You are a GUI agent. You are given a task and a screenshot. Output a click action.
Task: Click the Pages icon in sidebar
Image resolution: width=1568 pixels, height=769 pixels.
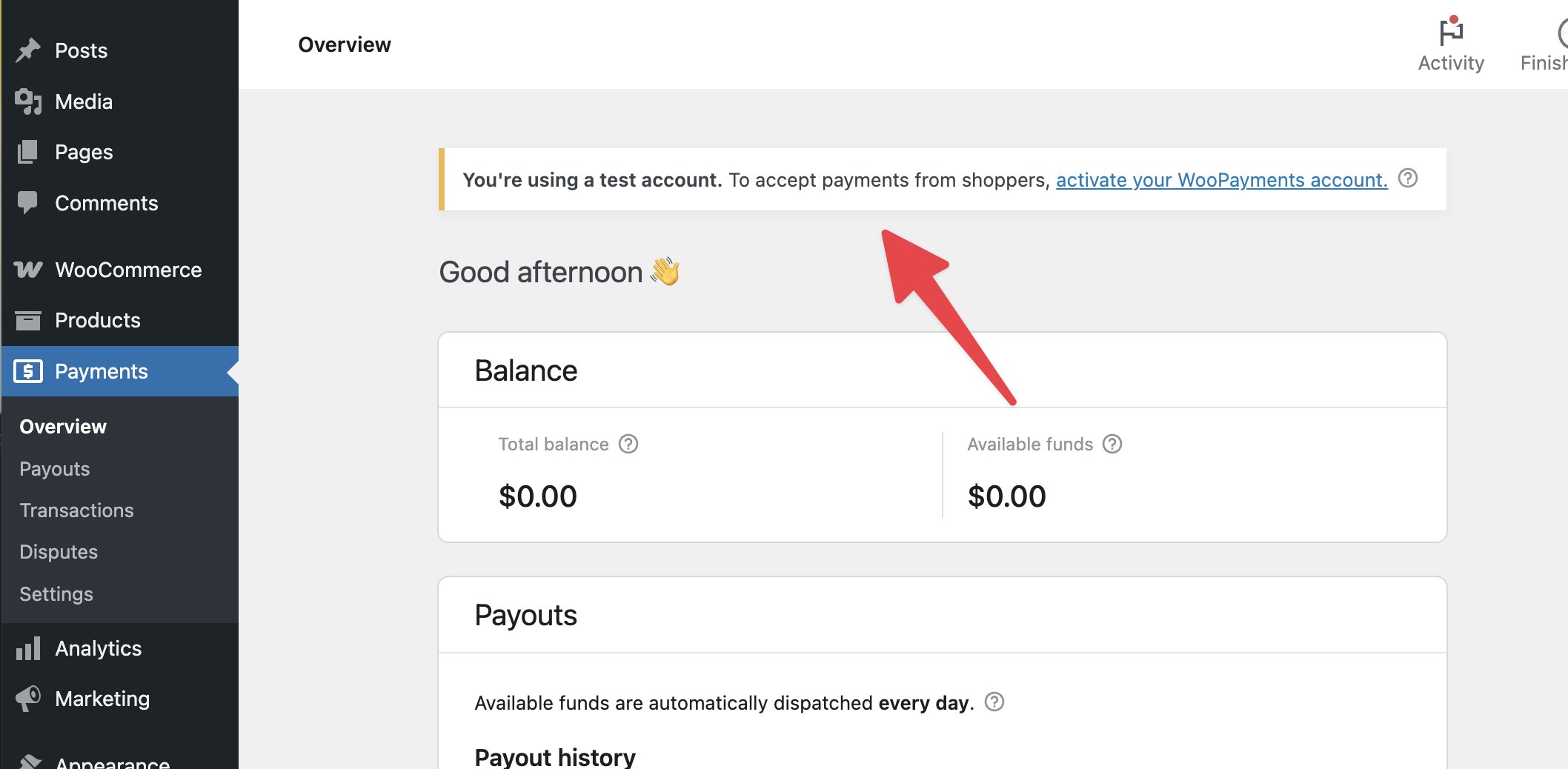tap(28, 152)
